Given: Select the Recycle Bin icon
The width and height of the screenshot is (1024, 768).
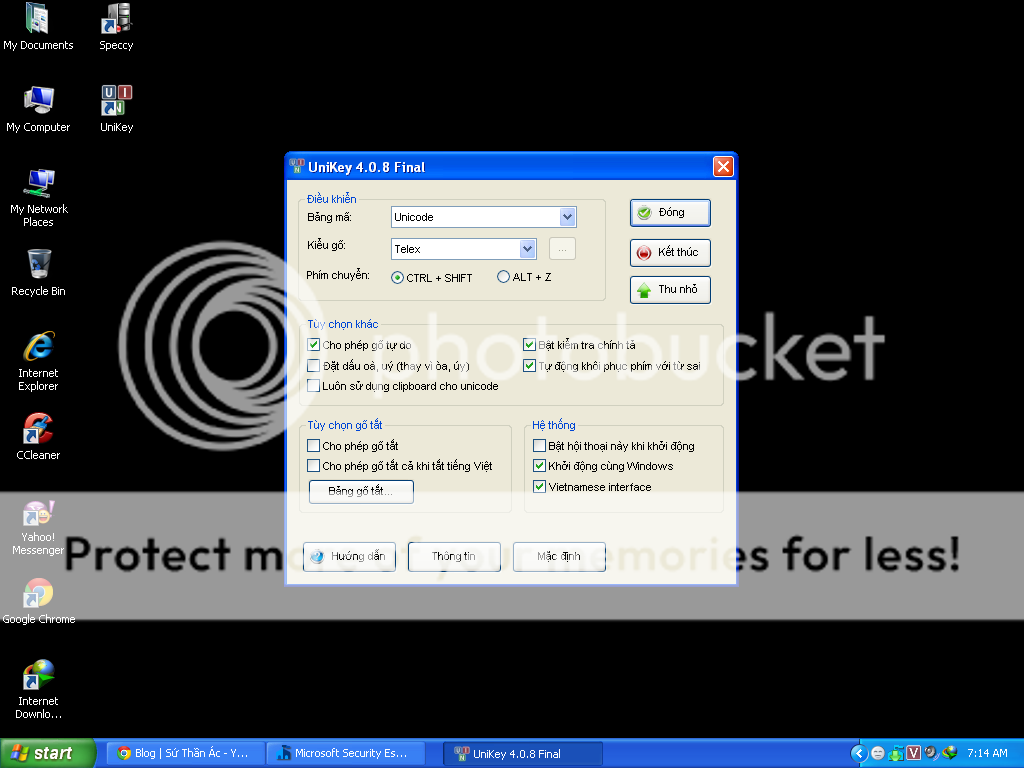Looking at the screenshot, I should pos(38,272).
